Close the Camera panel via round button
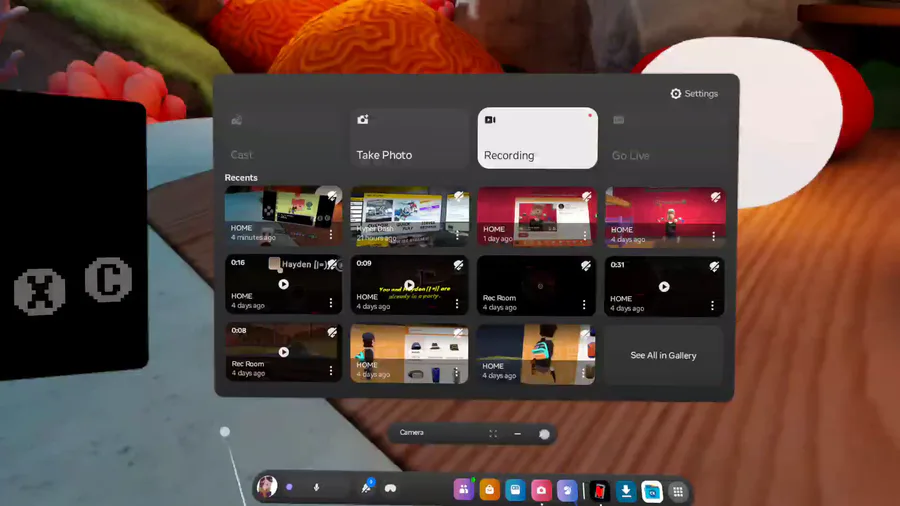The width and height of the screenshot is (900, 506). point(544,434)
